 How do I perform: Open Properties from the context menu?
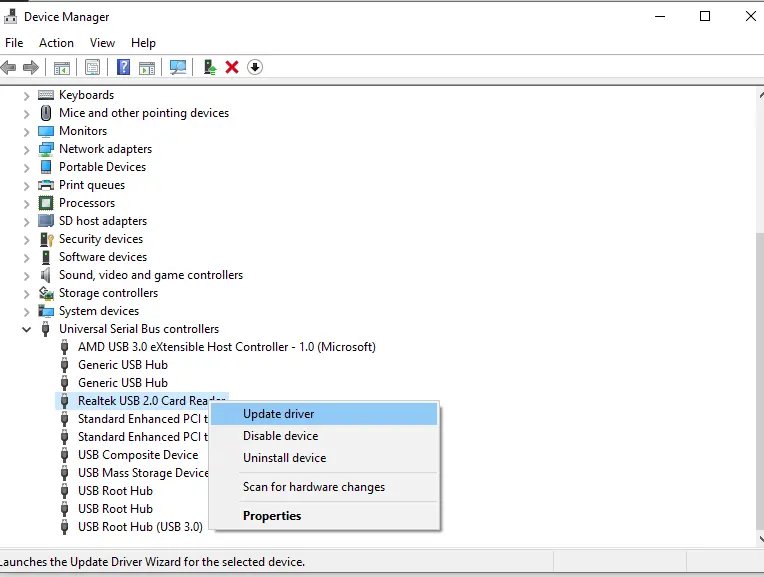pyautogui.click(x=272, y=516)
